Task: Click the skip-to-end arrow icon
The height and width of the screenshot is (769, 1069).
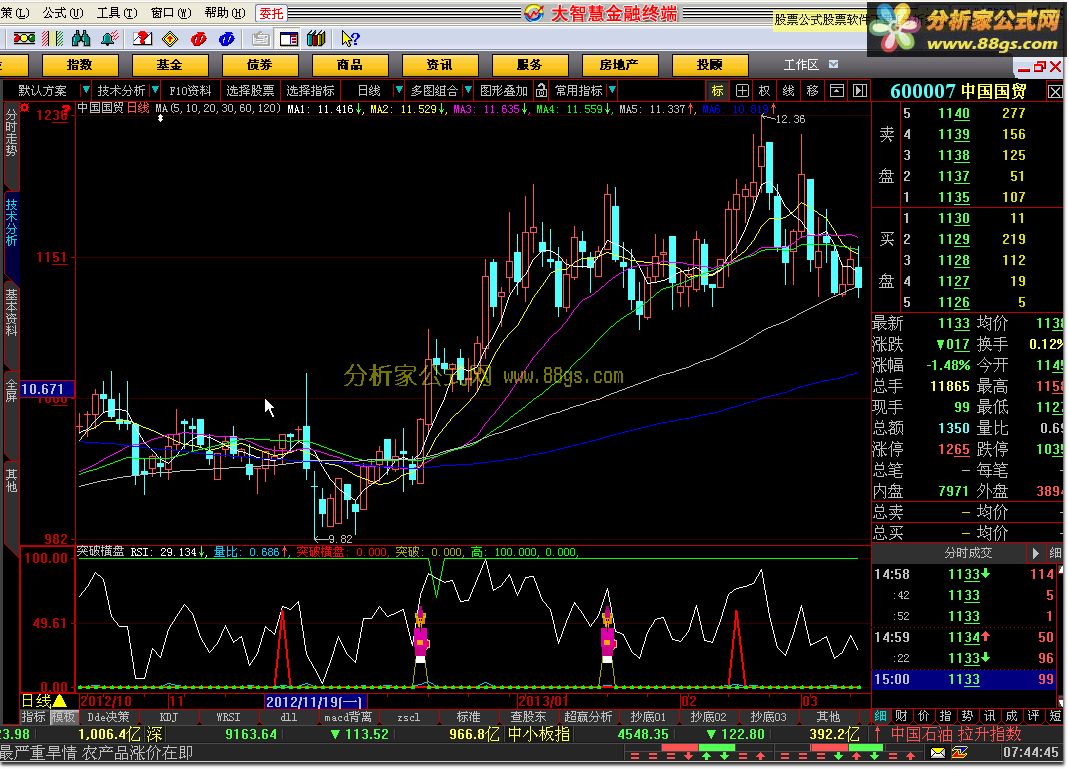Action: click(860, 91)
